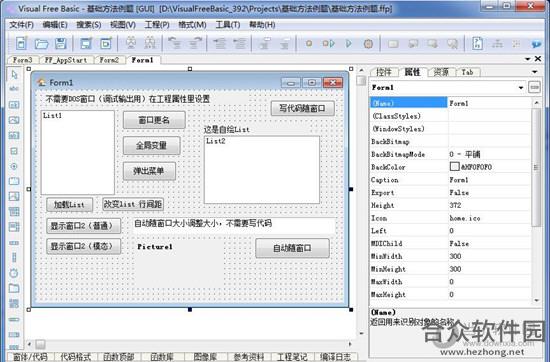This screenshot has width=550, height=362.
Task: Click the 写代码随窗口 button on Form1
Action: coord(302,108)
